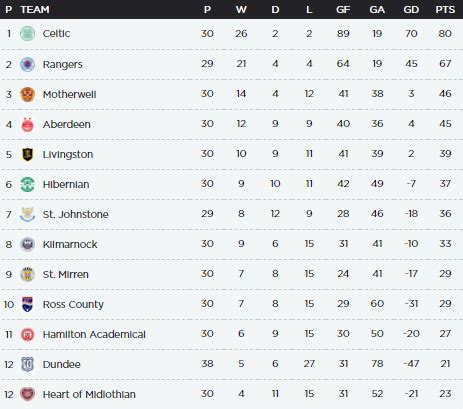Image resolution: width=463 pixels, height=409 pixels.
Task: Sort table by GD column header
Action: pos(411,9)
